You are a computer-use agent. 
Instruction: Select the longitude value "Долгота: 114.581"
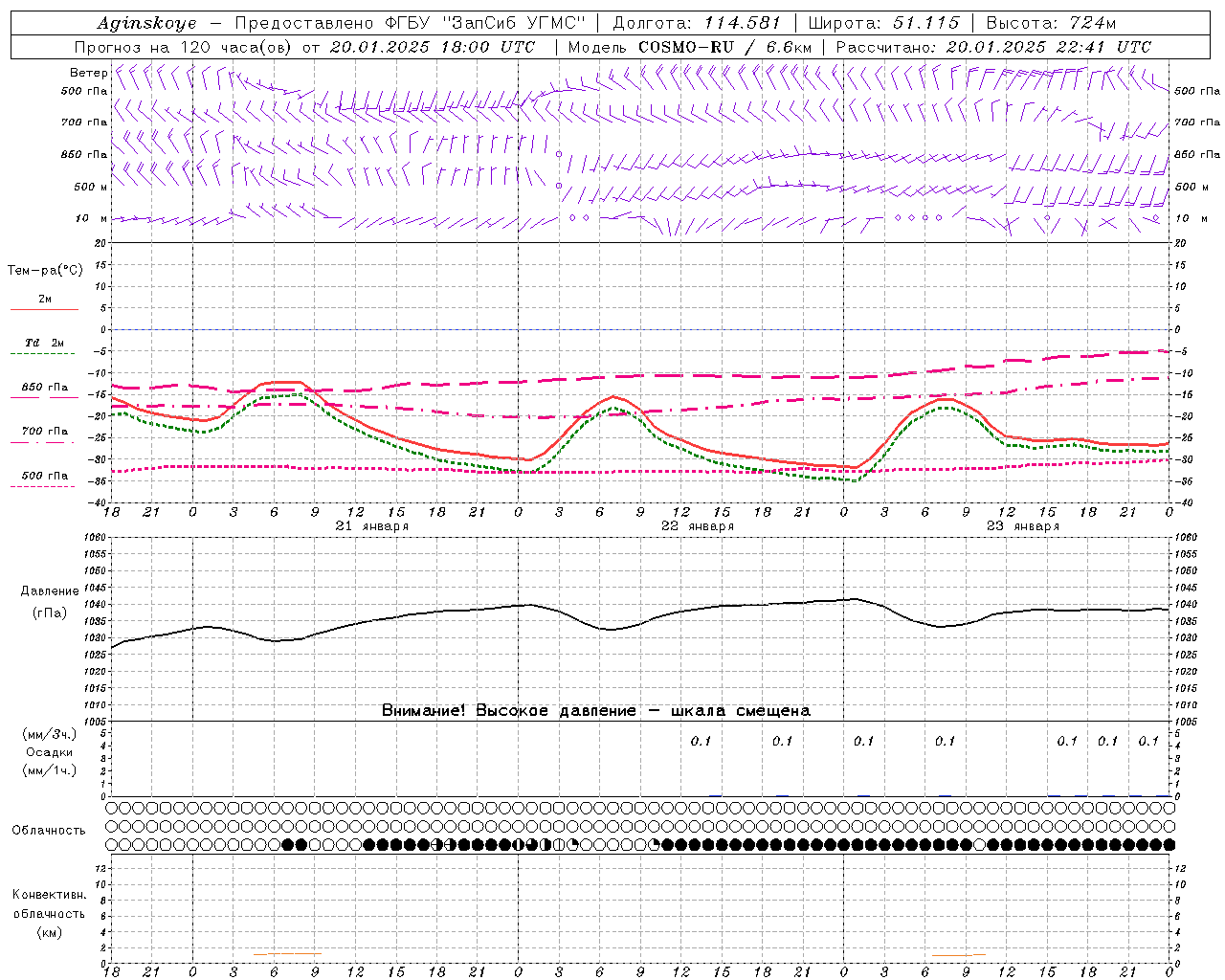click(x=697, y=23)
